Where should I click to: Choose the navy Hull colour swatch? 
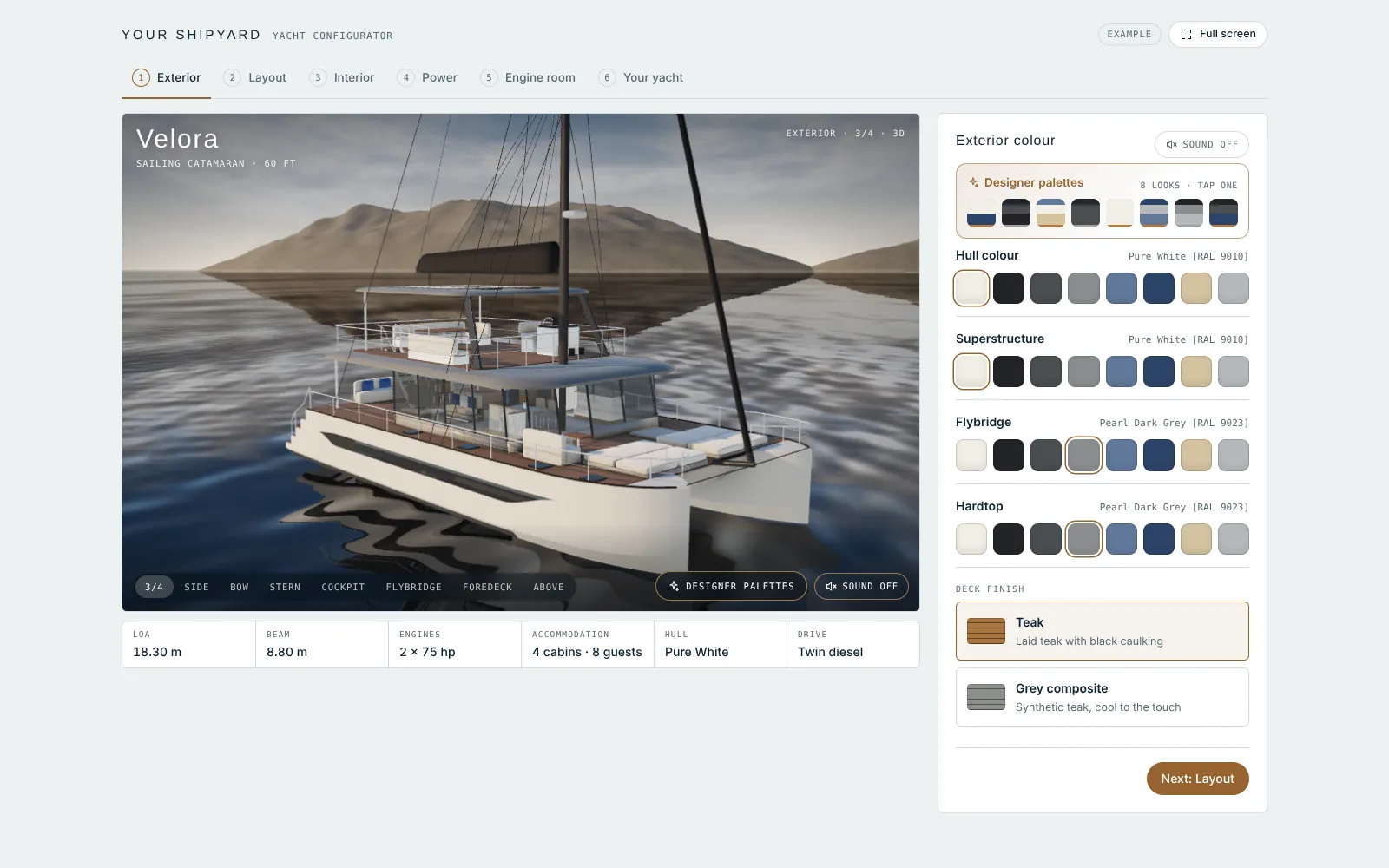(x=1159, y=288)
